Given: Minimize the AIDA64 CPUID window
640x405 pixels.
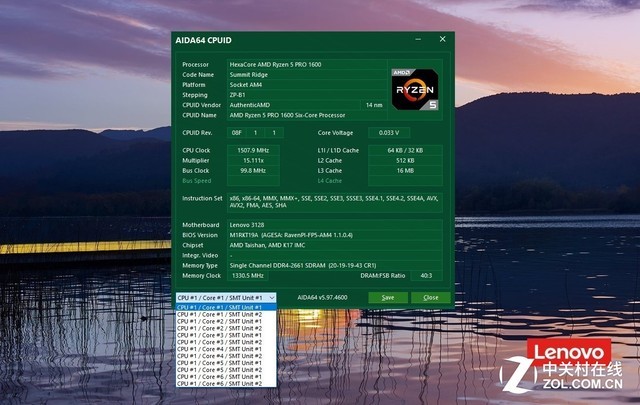Looking at the screenshot, I should point(418,39).
